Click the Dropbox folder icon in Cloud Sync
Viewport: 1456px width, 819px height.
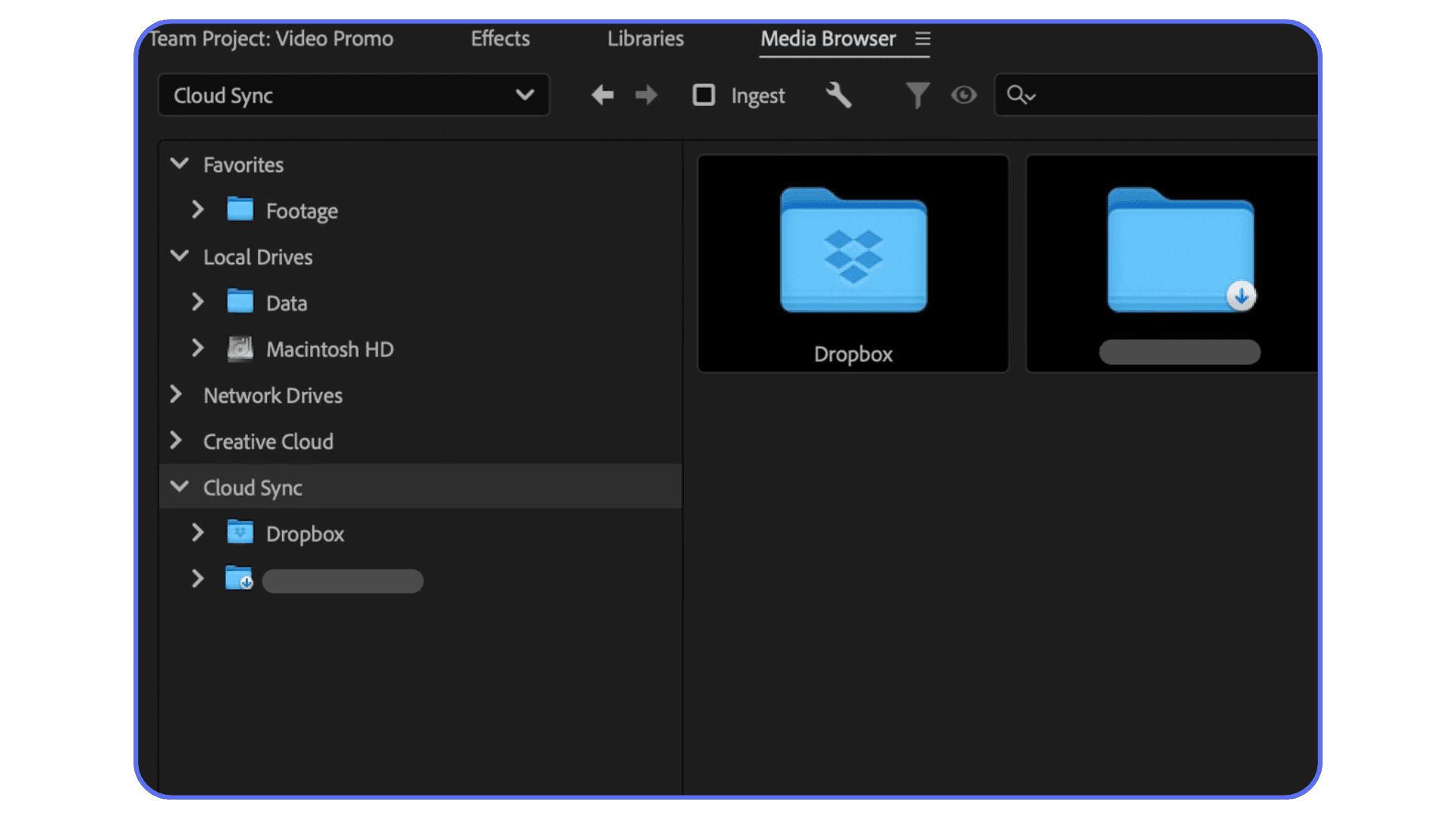[x=239, y=532]
